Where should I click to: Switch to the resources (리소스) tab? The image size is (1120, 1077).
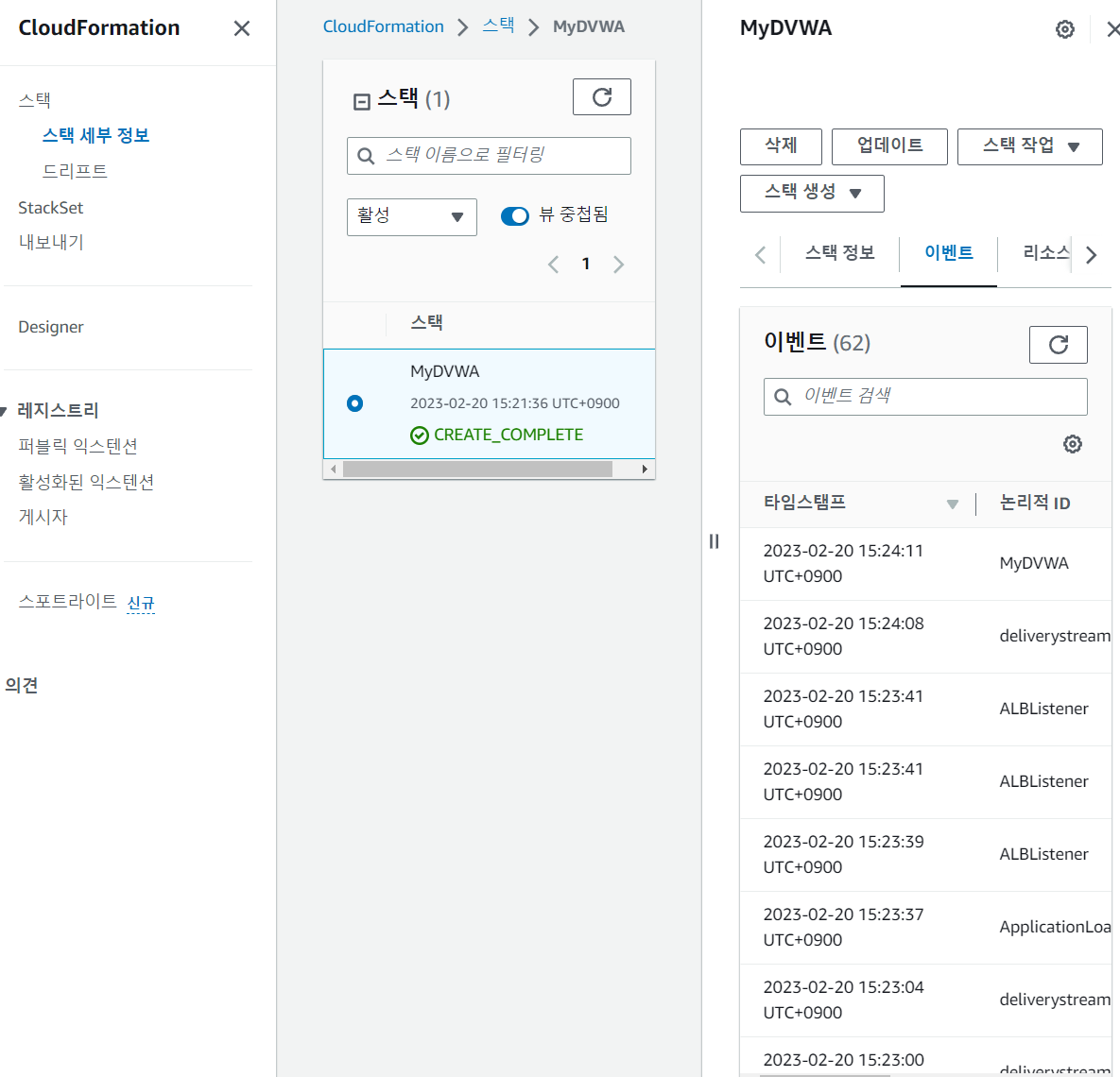(1045, 253)
